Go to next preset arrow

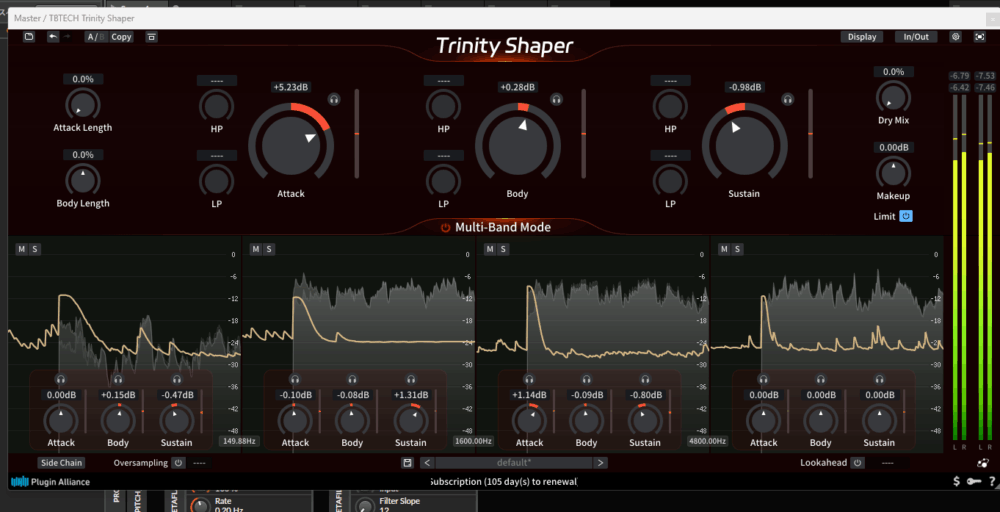point(600,463)
